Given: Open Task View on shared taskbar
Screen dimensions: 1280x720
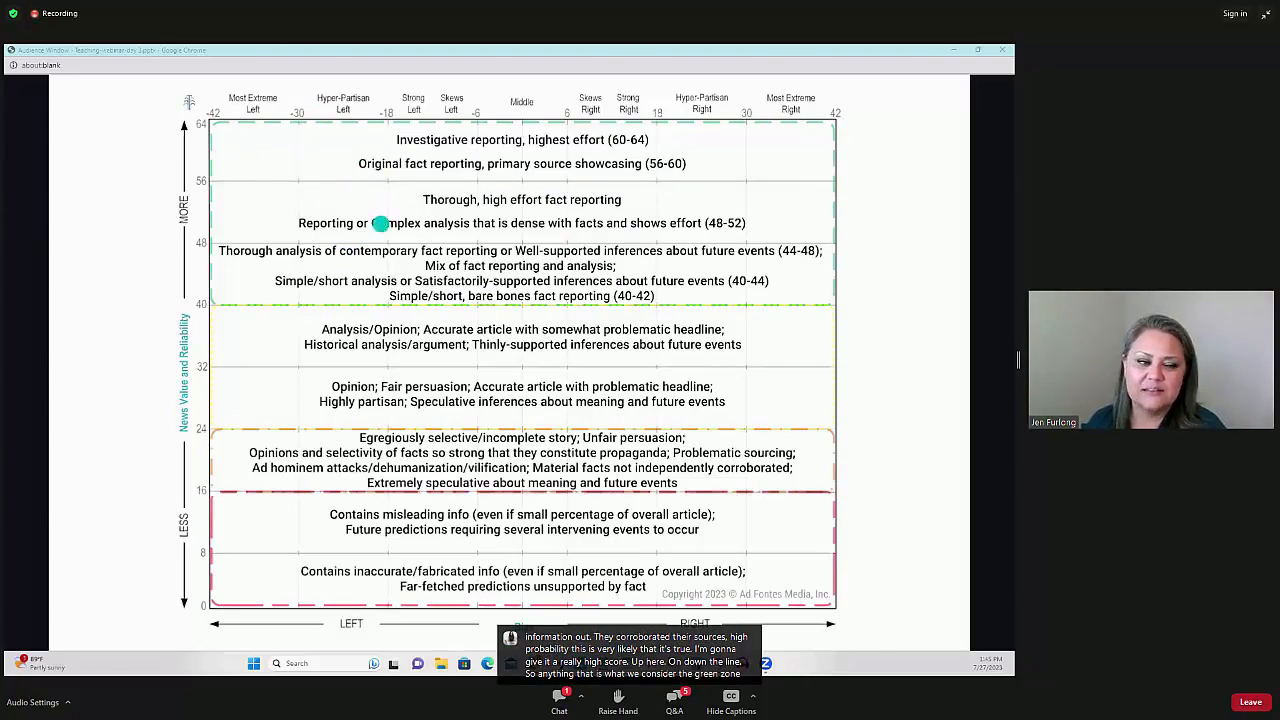Looking at the screenshot, I should click(x=394, y=663).
